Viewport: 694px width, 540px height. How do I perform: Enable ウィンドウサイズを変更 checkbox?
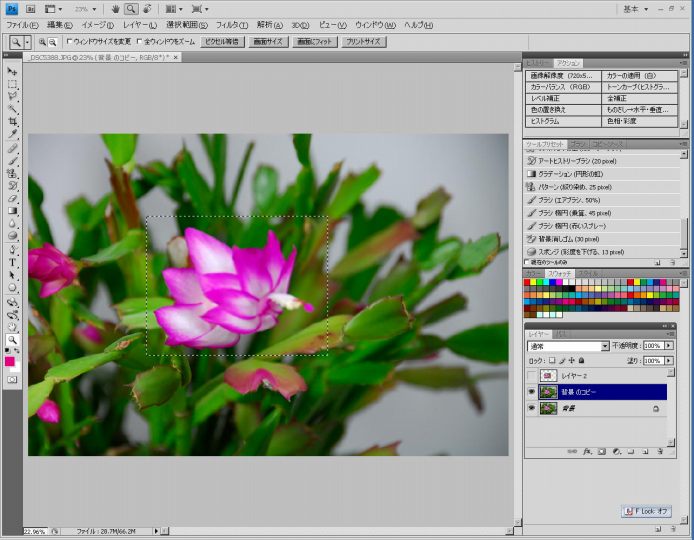click(69, 42)
